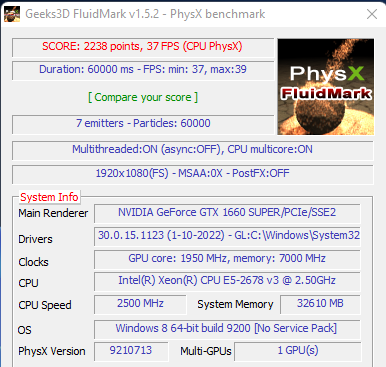Click the OS label
The image size is (386, 367).
(24, 330)
